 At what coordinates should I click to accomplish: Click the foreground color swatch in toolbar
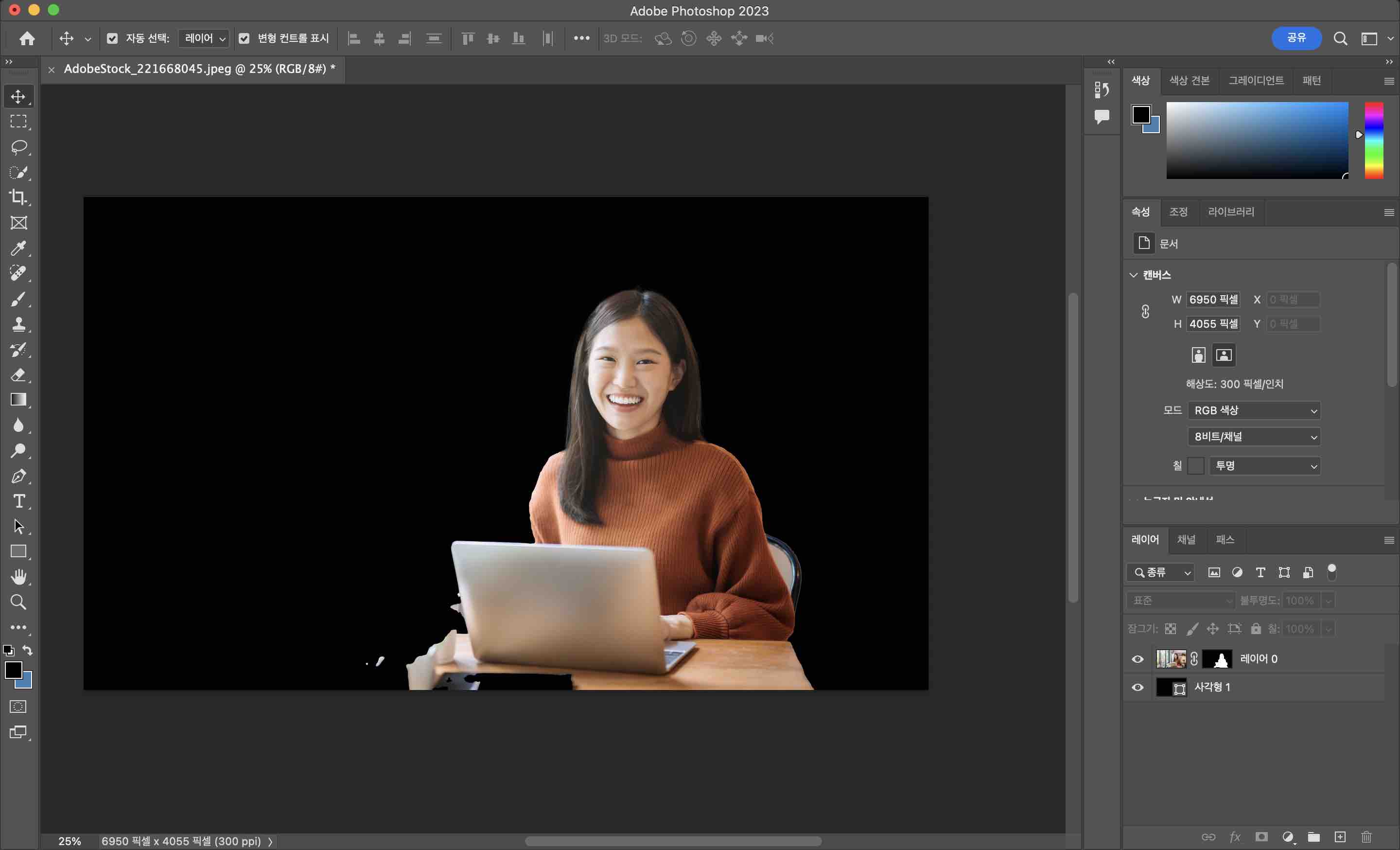pyautogui.click(x=13, y=671)
